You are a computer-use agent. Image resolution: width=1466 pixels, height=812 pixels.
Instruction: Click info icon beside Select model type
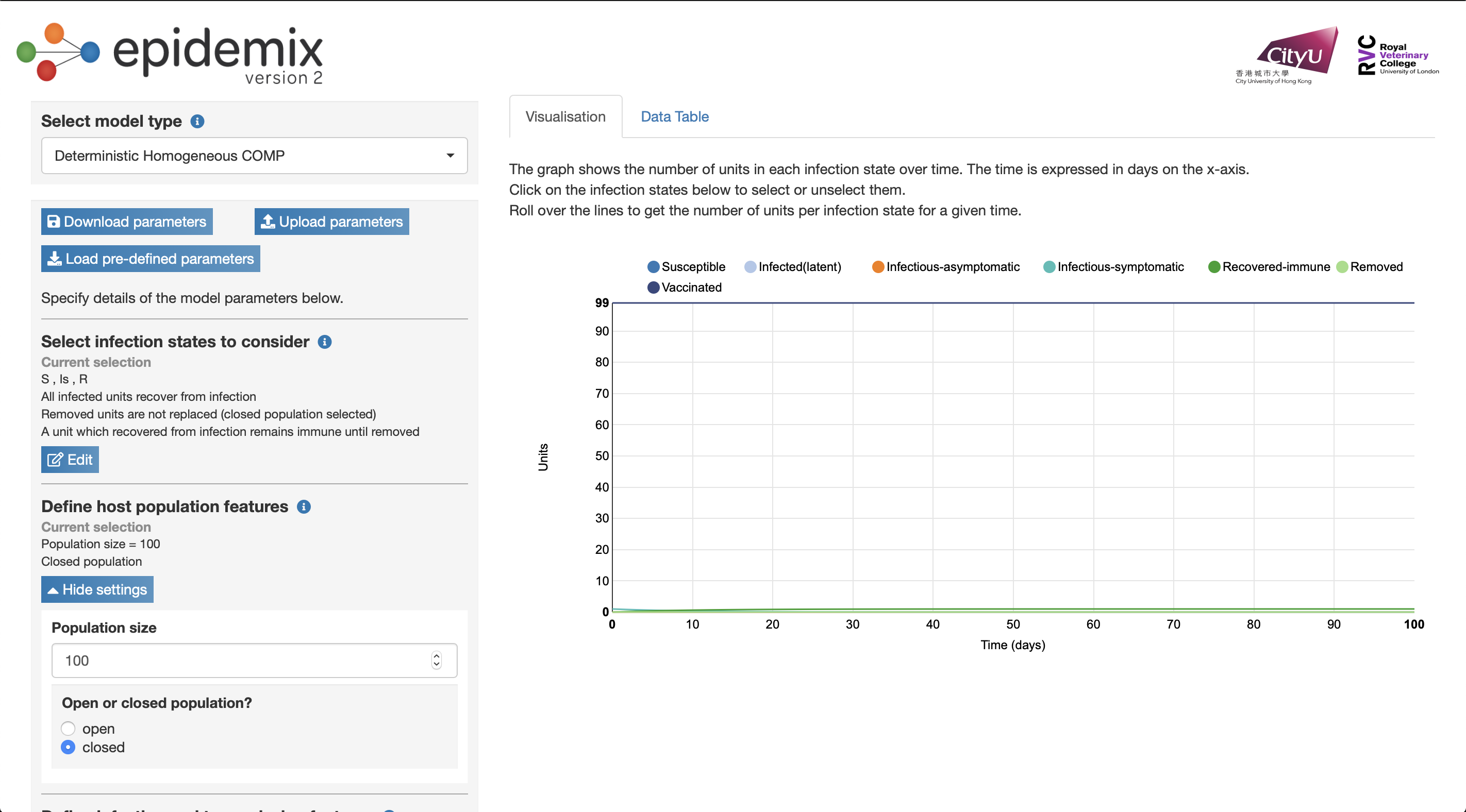click(197, 121)
